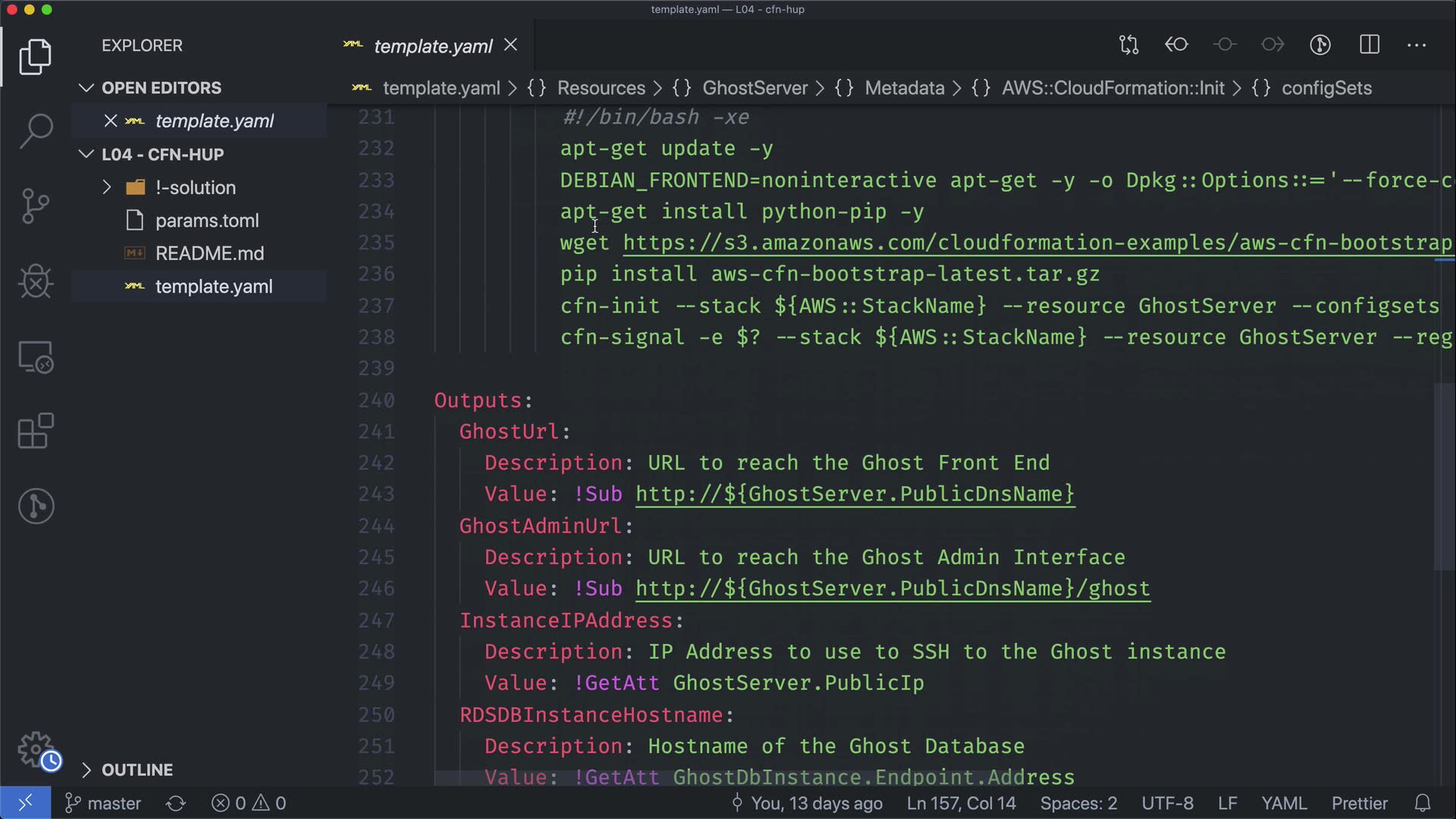The width and height of the screenshot is (1456, 819).
Task: Click the Manage gear icon
Action: [36, 749]
